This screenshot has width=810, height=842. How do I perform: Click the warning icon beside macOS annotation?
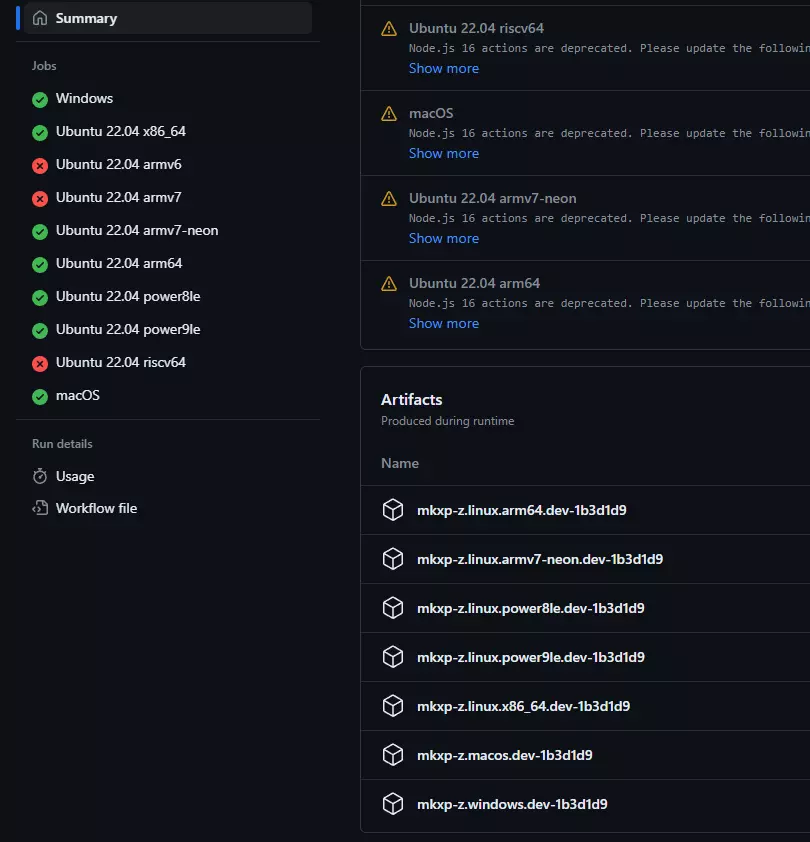tap(389, 114)
